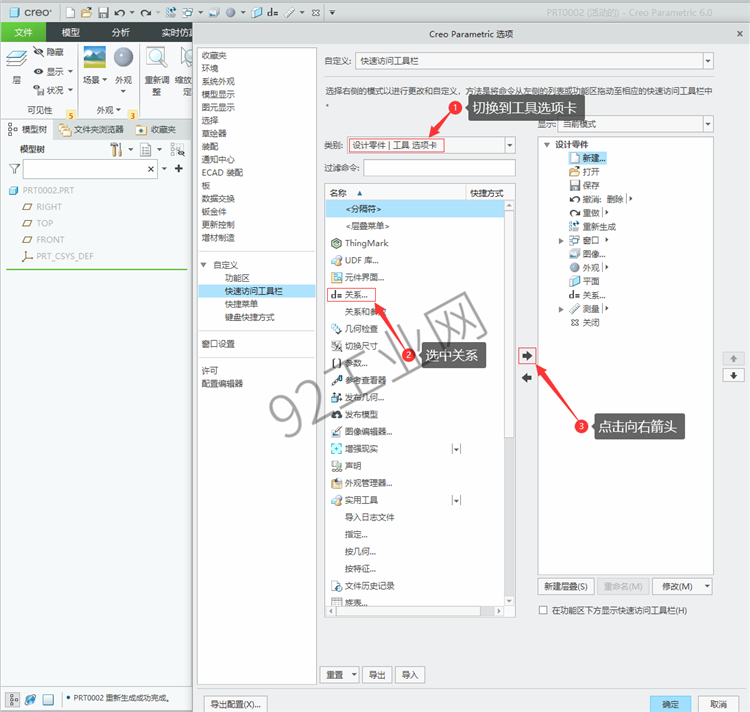Click 隐藏 hide visibility option in ribbon
750x712 pixels.
[x=48, y=52]
